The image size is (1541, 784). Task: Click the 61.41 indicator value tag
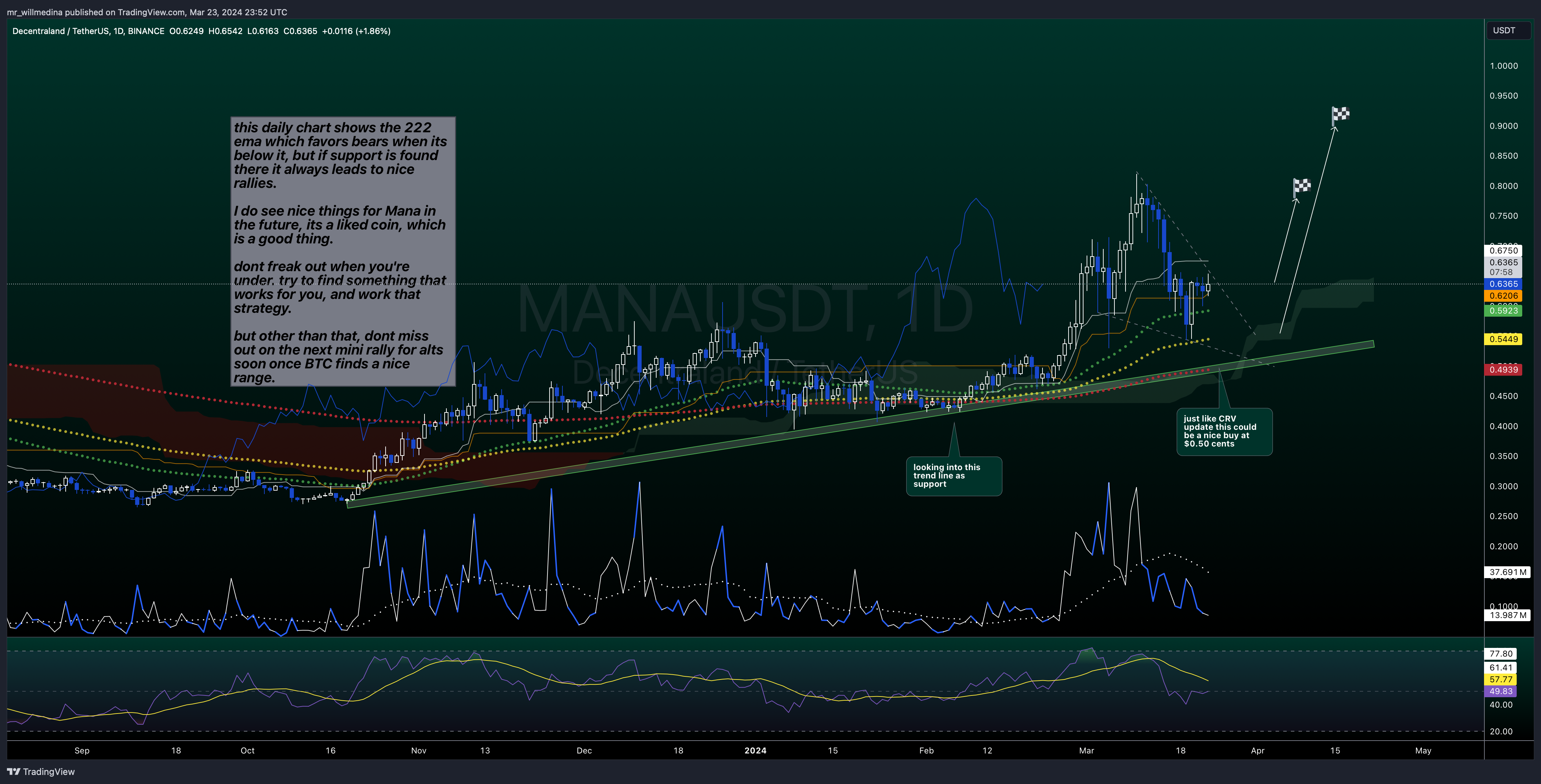coord(1501,668)
